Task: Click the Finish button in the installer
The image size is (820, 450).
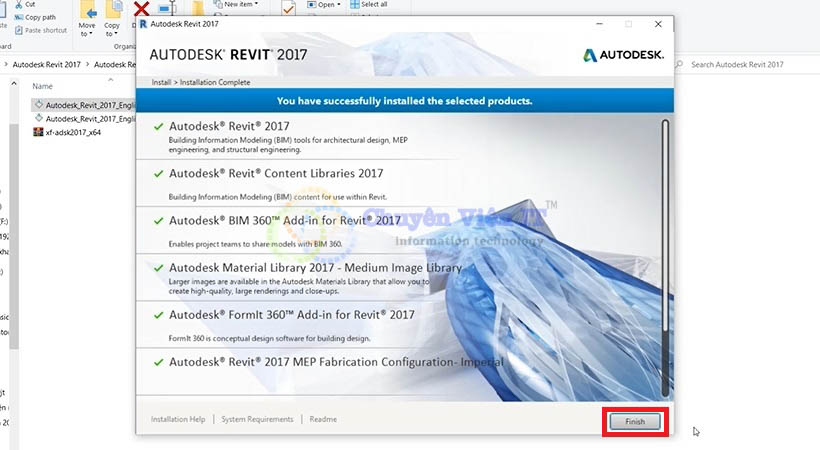Action: 635,421
